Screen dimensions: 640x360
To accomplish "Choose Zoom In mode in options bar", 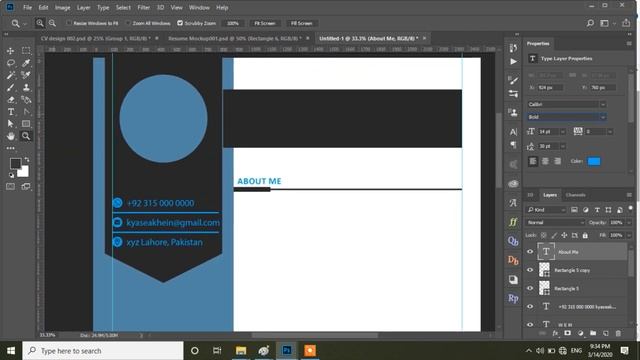I will 40,23.
